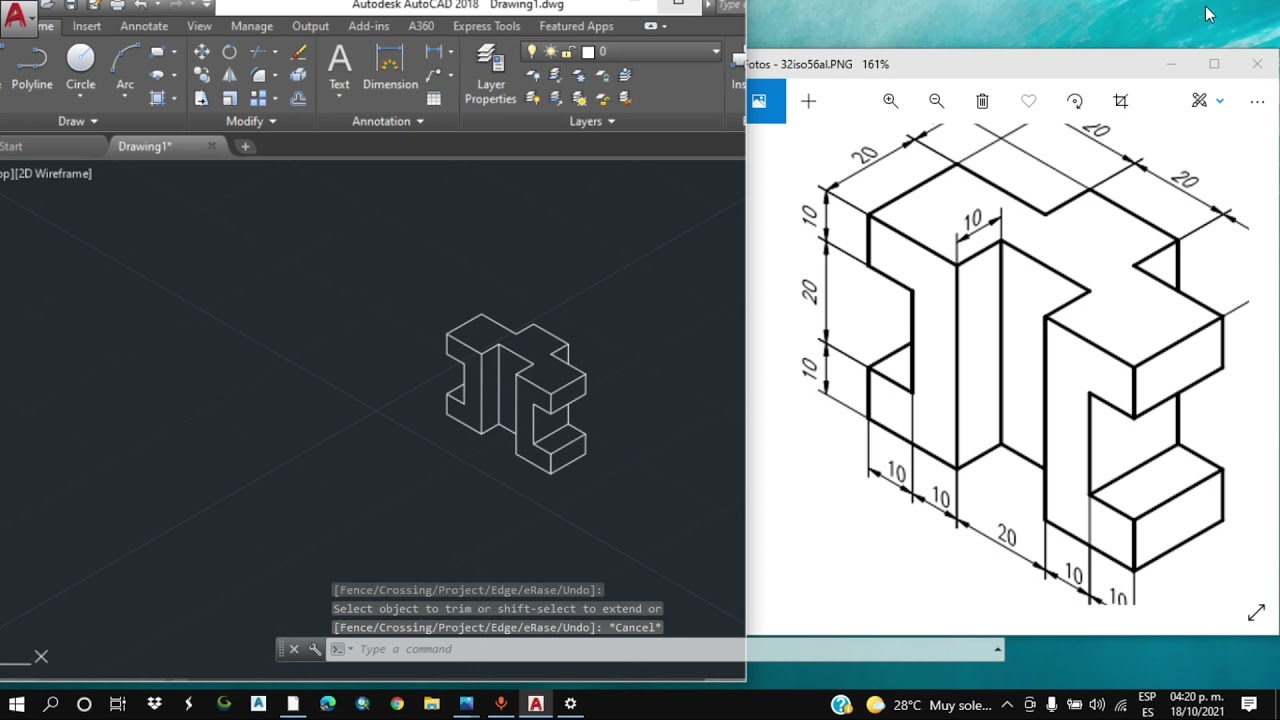This screenshot has width=1280, height=720.
Task: Open Windows Start menu
Action: pos(17,704)
